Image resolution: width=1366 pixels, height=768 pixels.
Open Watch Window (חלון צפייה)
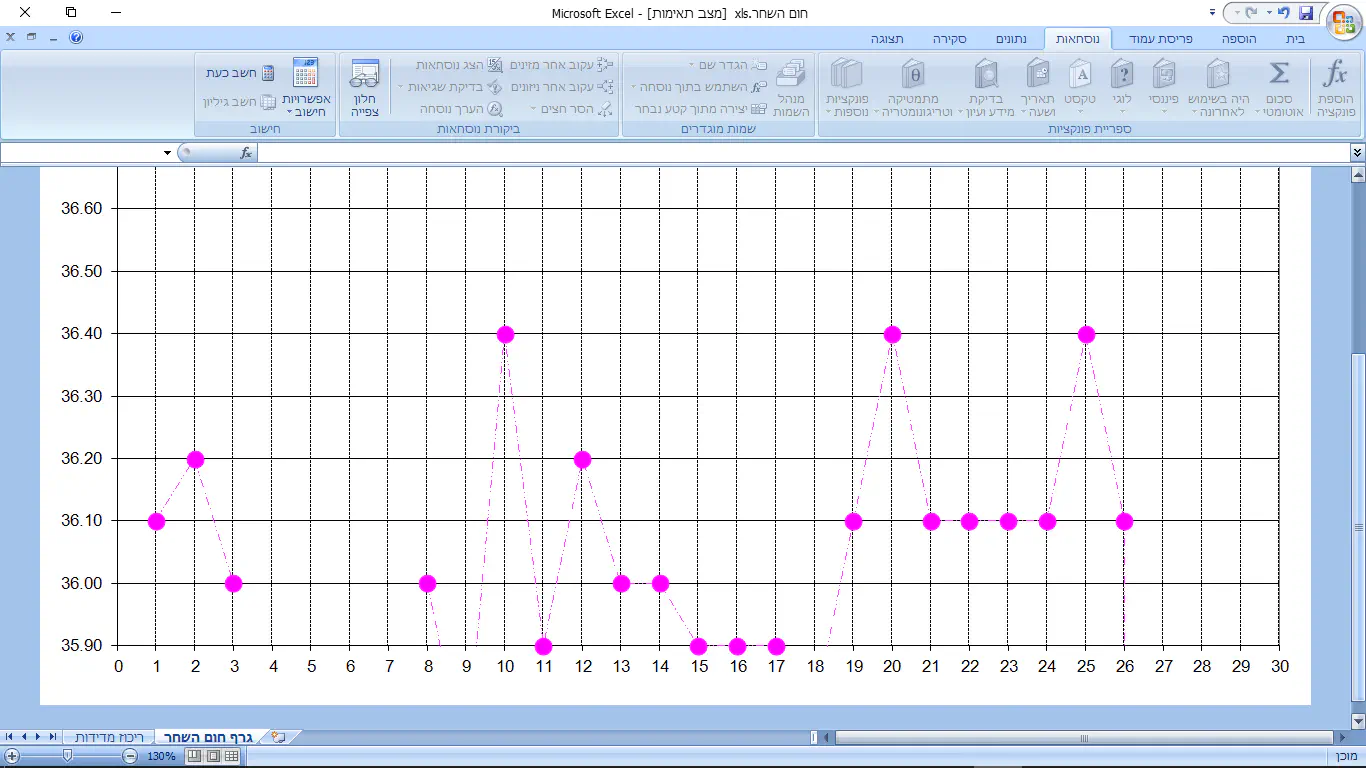point(365,88)
